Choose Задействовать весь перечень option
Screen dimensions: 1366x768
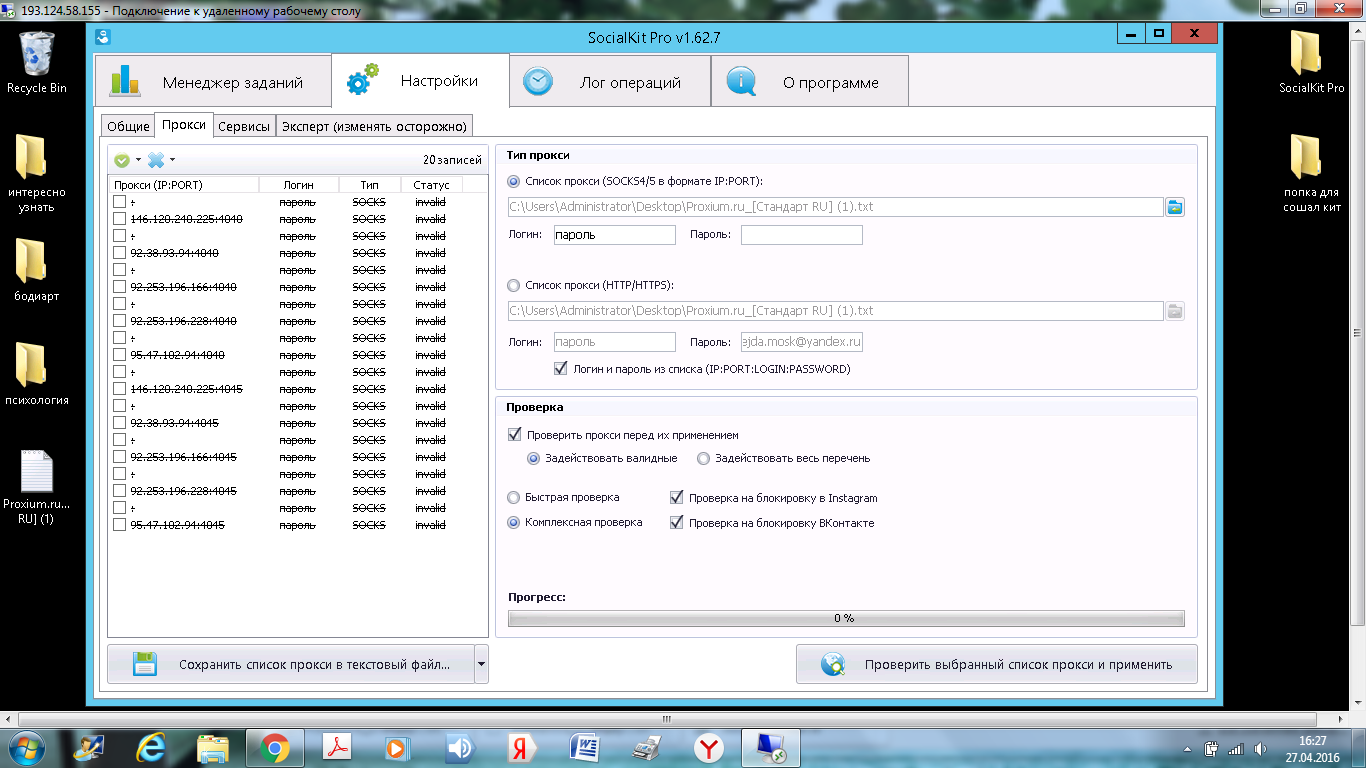[704, 458]
